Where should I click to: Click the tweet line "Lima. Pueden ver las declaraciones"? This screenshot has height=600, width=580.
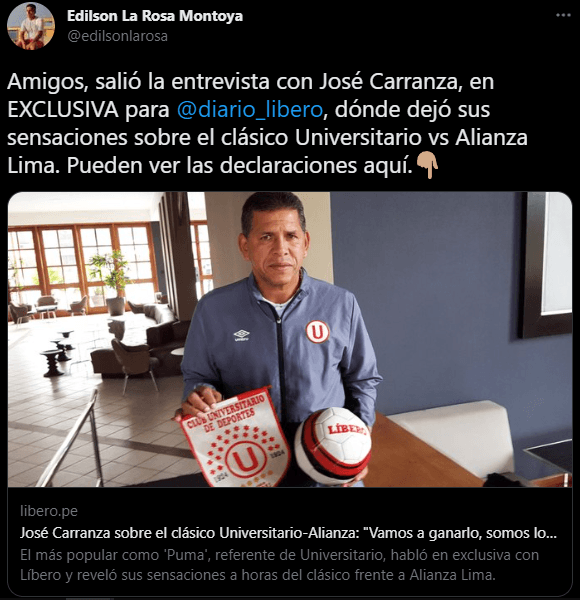coord(210,165)
